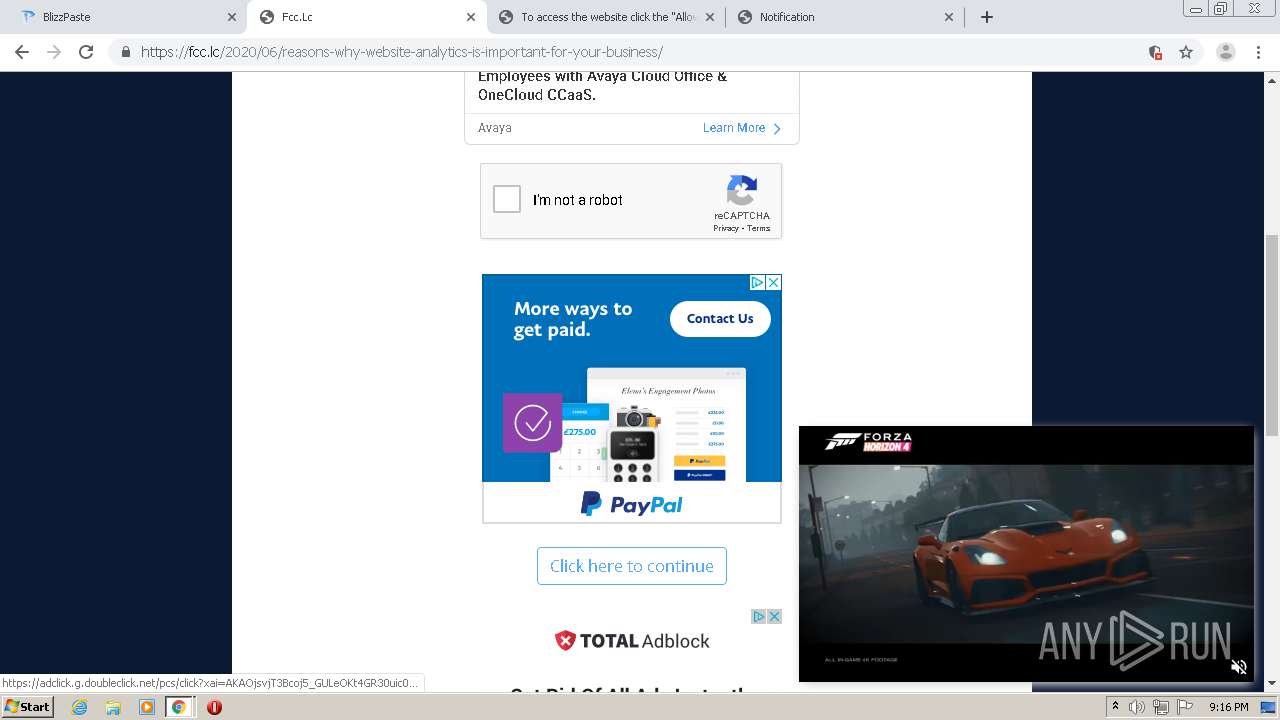Open the Chrome profile avatar
1280x720 pixels.
(x=1226, y=52)
